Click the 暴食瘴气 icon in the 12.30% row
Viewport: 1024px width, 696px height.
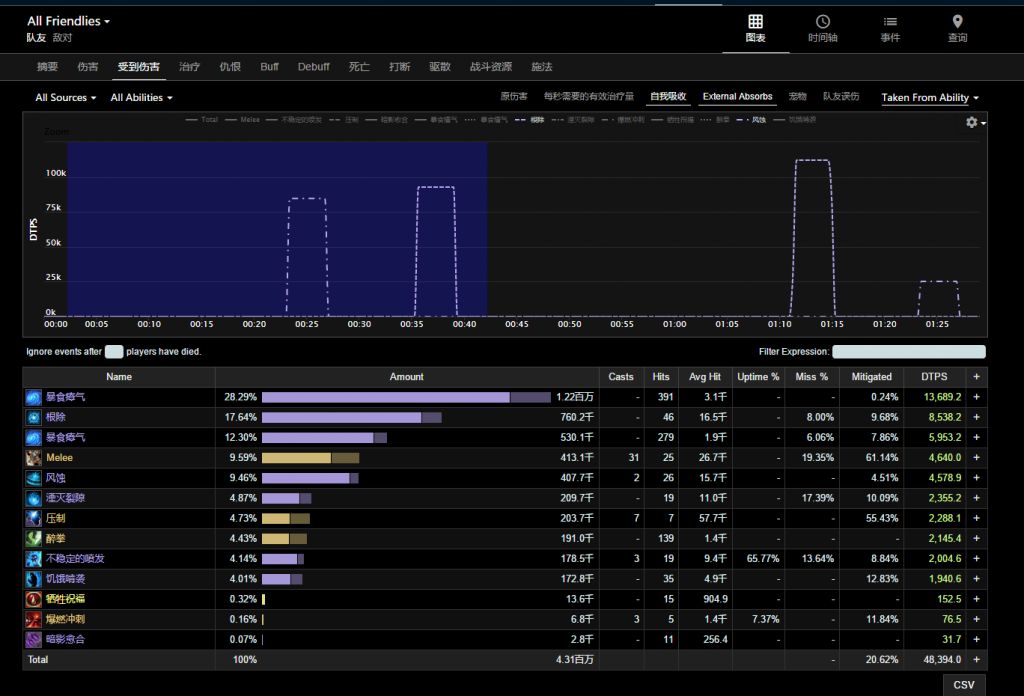pos(33,437)
